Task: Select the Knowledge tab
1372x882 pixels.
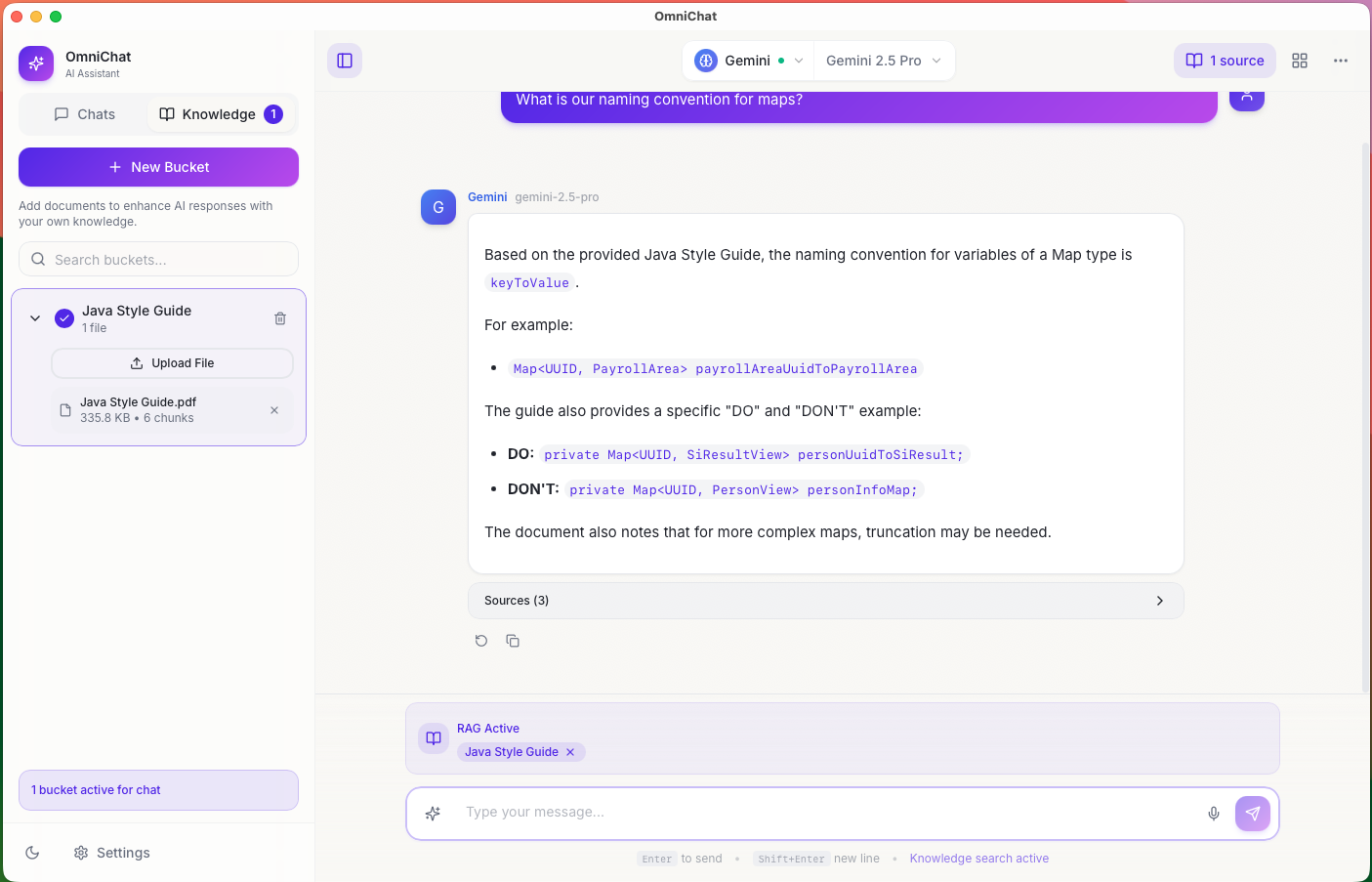Action: [x=221, y=114]
